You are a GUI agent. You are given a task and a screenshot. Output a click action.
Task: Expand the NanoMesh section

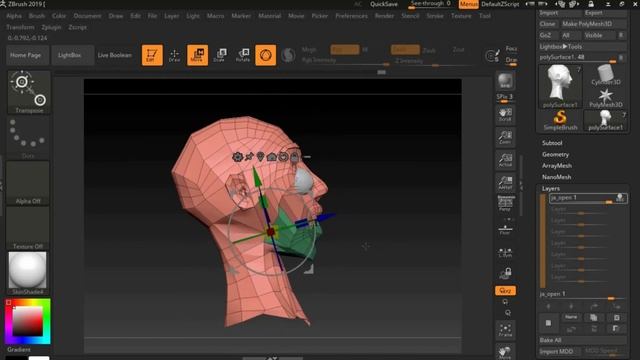coord(556,177)
